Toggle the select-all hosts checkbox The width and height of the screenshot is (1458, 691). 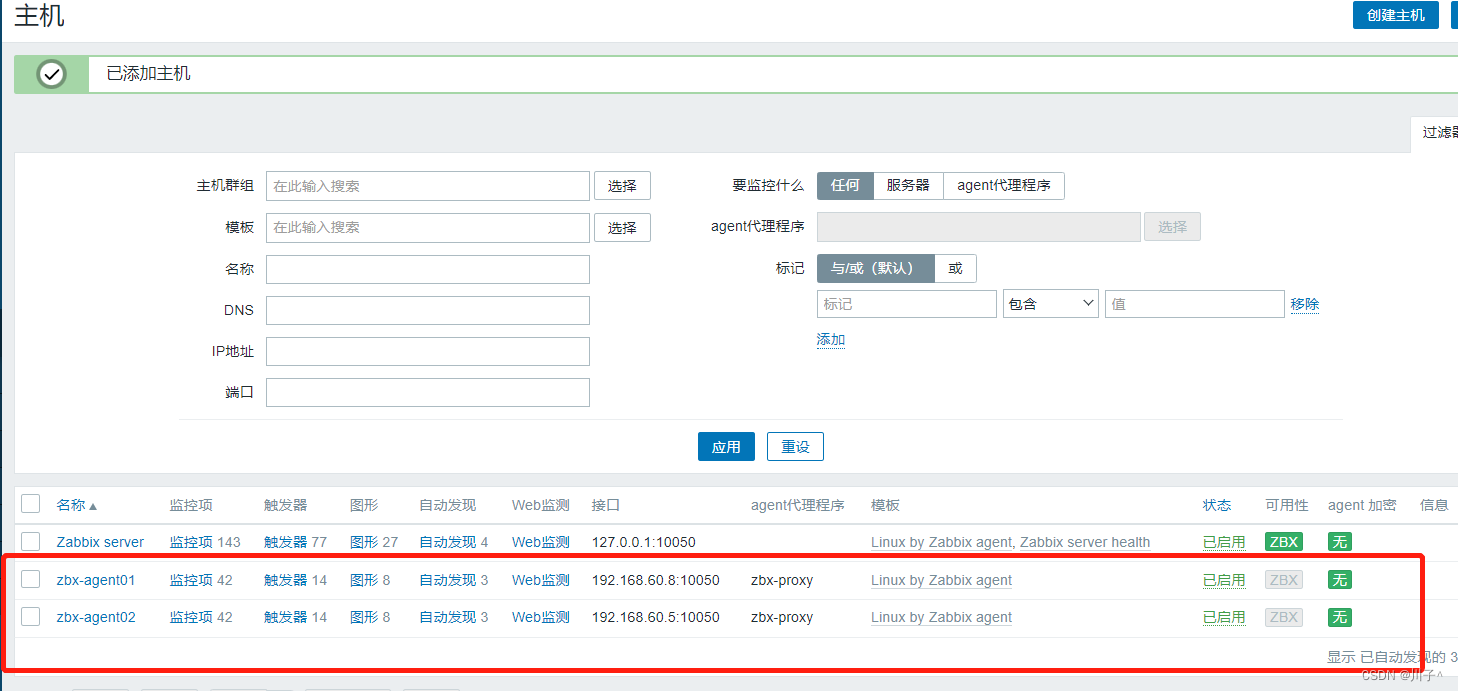click(31, 504)
